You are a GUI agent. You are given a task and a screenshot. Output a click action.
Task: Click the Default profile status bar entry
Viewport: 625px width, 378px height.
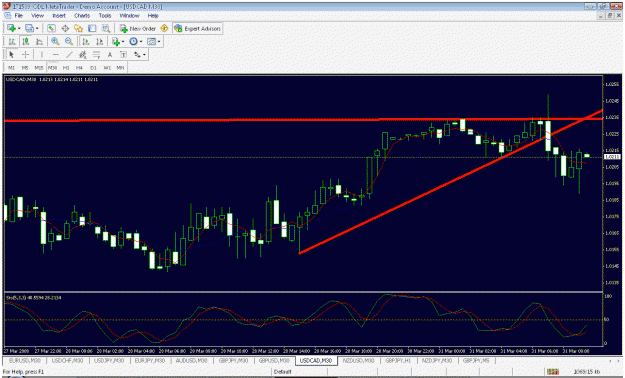pos(283,372)
